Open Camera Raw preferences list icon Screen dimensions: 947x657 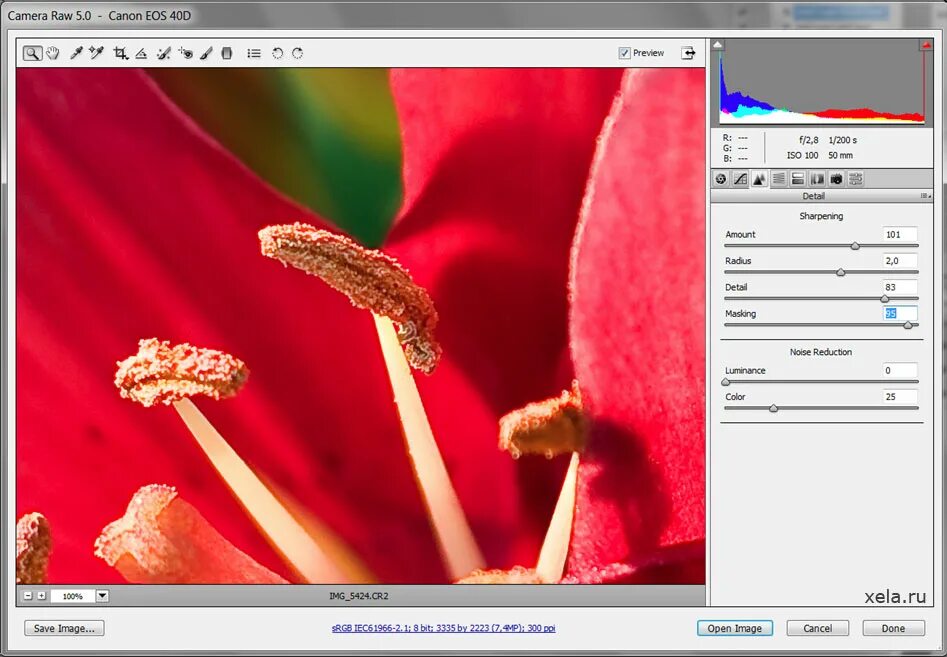tap(254, 53)
